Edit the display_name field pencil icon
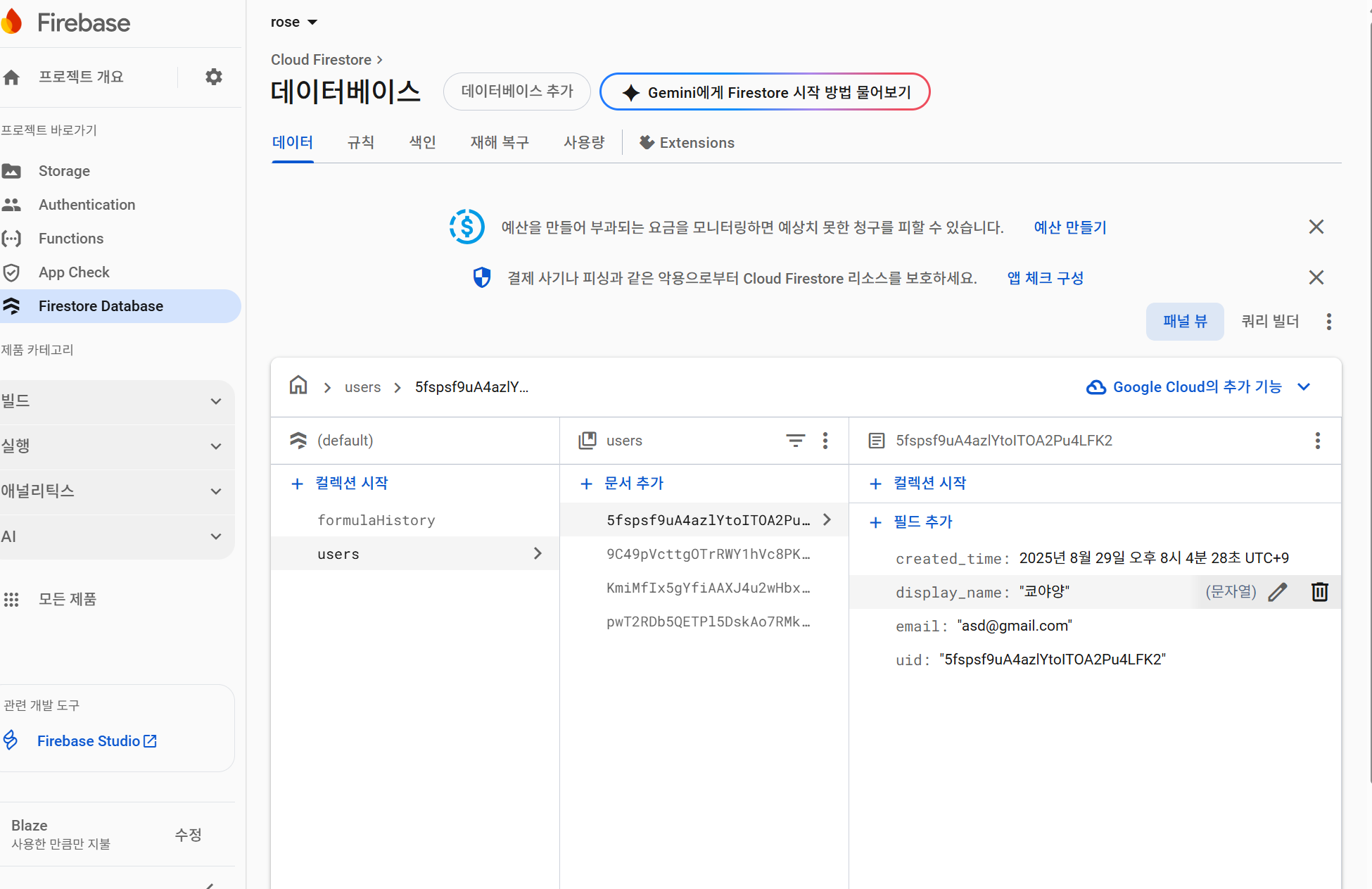The image size is (1372, 889). (1278, 592)
